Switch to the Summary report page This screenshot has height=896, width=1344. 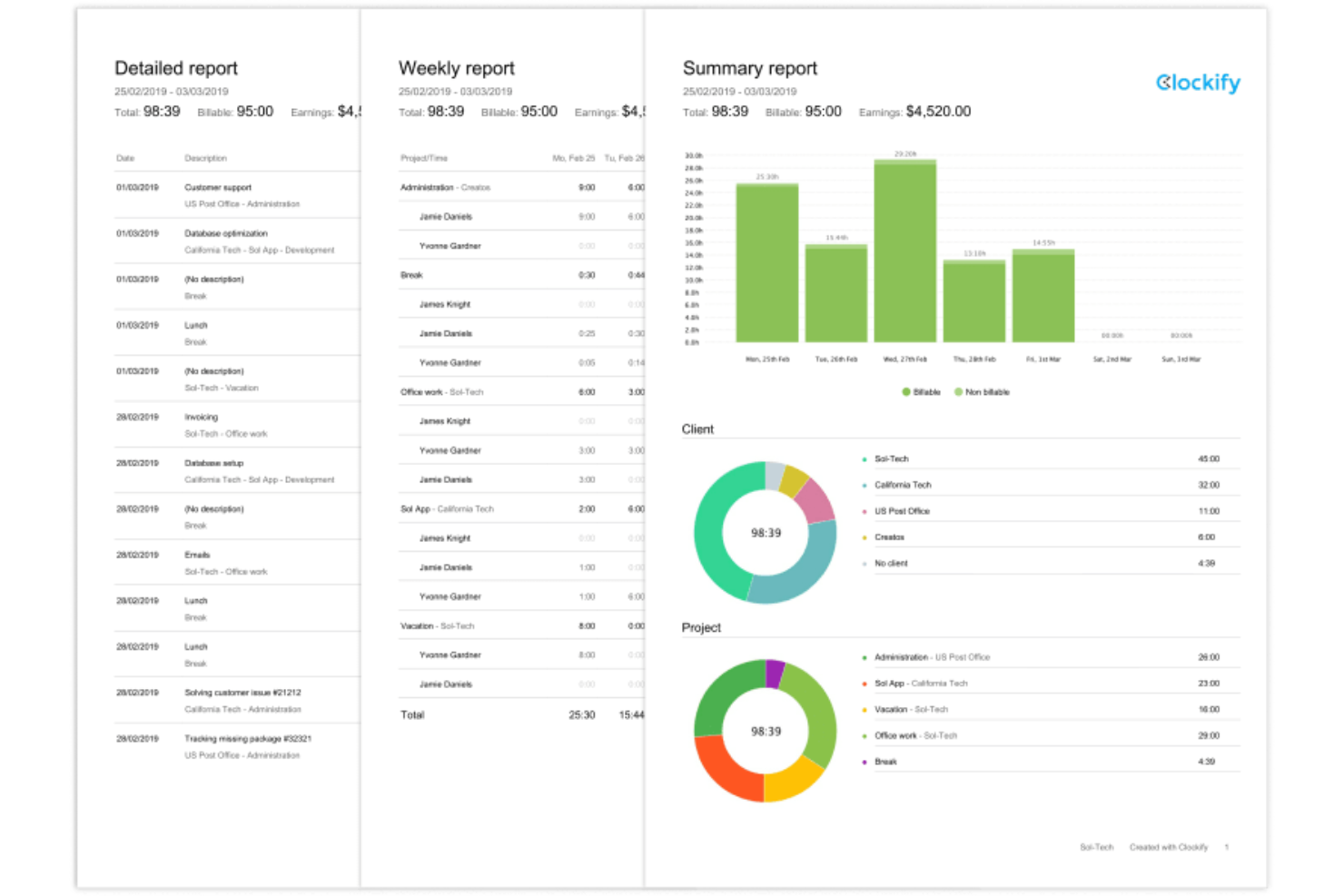pyautogui.click(x=749, y=67)
